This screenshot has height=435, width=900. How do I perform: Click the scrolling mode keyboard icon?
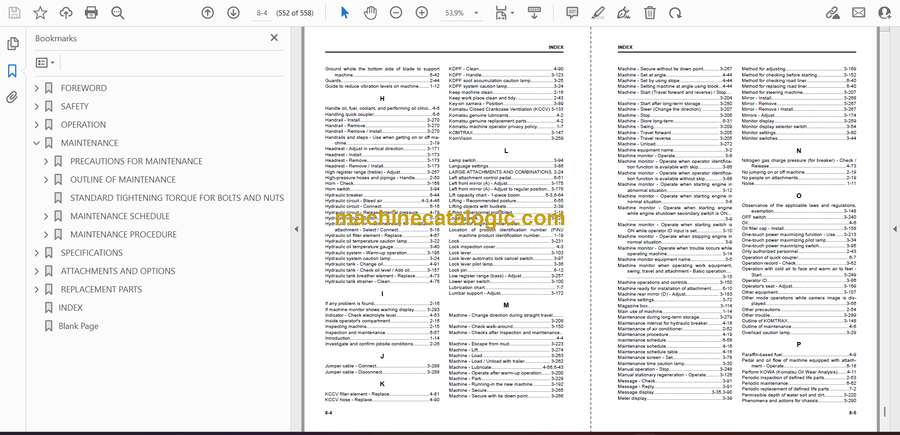point(534,13)
